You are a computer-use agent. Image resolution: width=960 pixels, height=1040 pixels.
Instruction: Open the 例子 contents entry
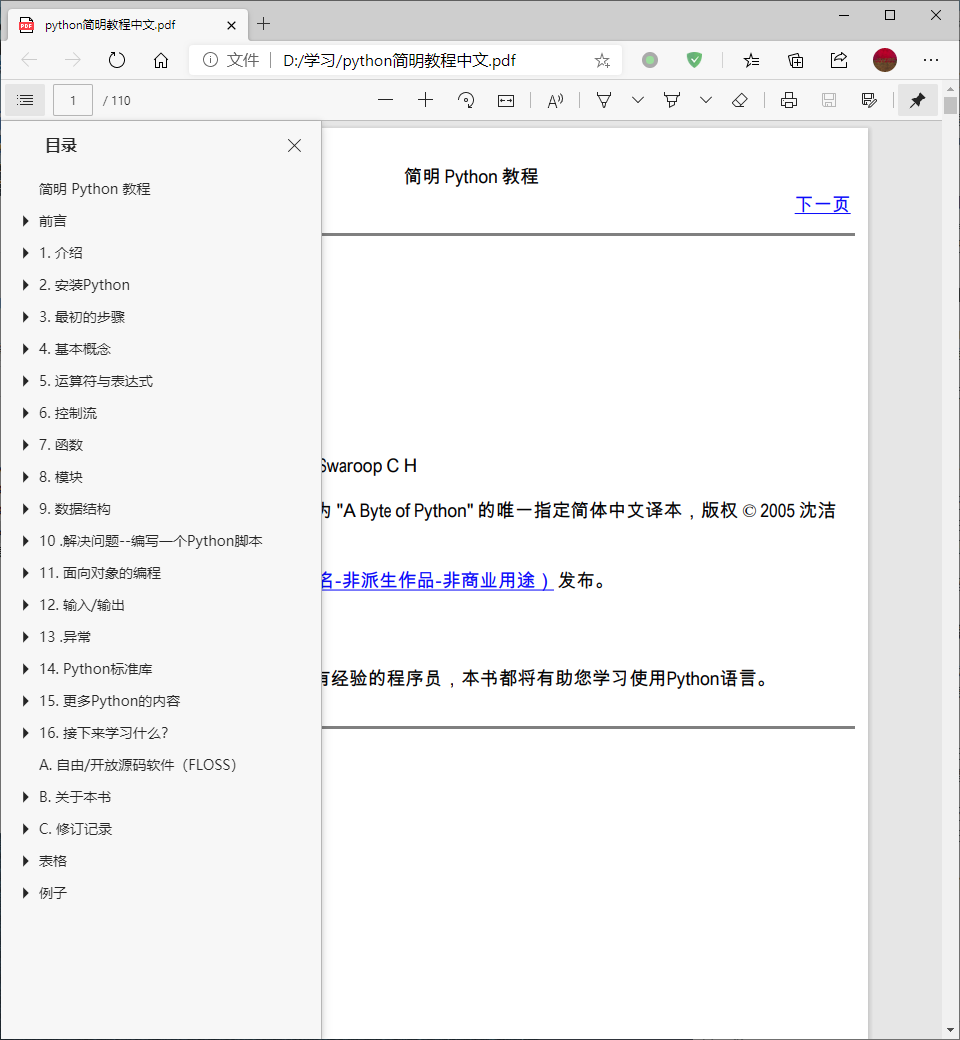pos(53,893)
